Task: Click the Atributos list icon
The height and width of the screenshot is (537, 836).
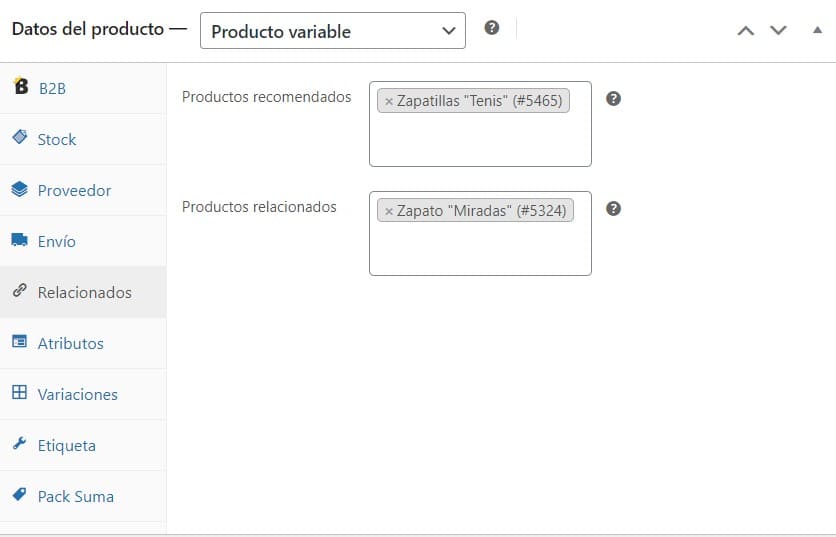Action: click(19, 341)
